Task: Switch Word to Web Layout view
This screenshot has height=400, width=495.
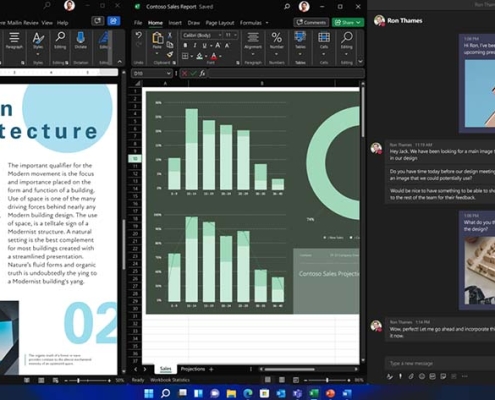Action: tap(55, 380)
